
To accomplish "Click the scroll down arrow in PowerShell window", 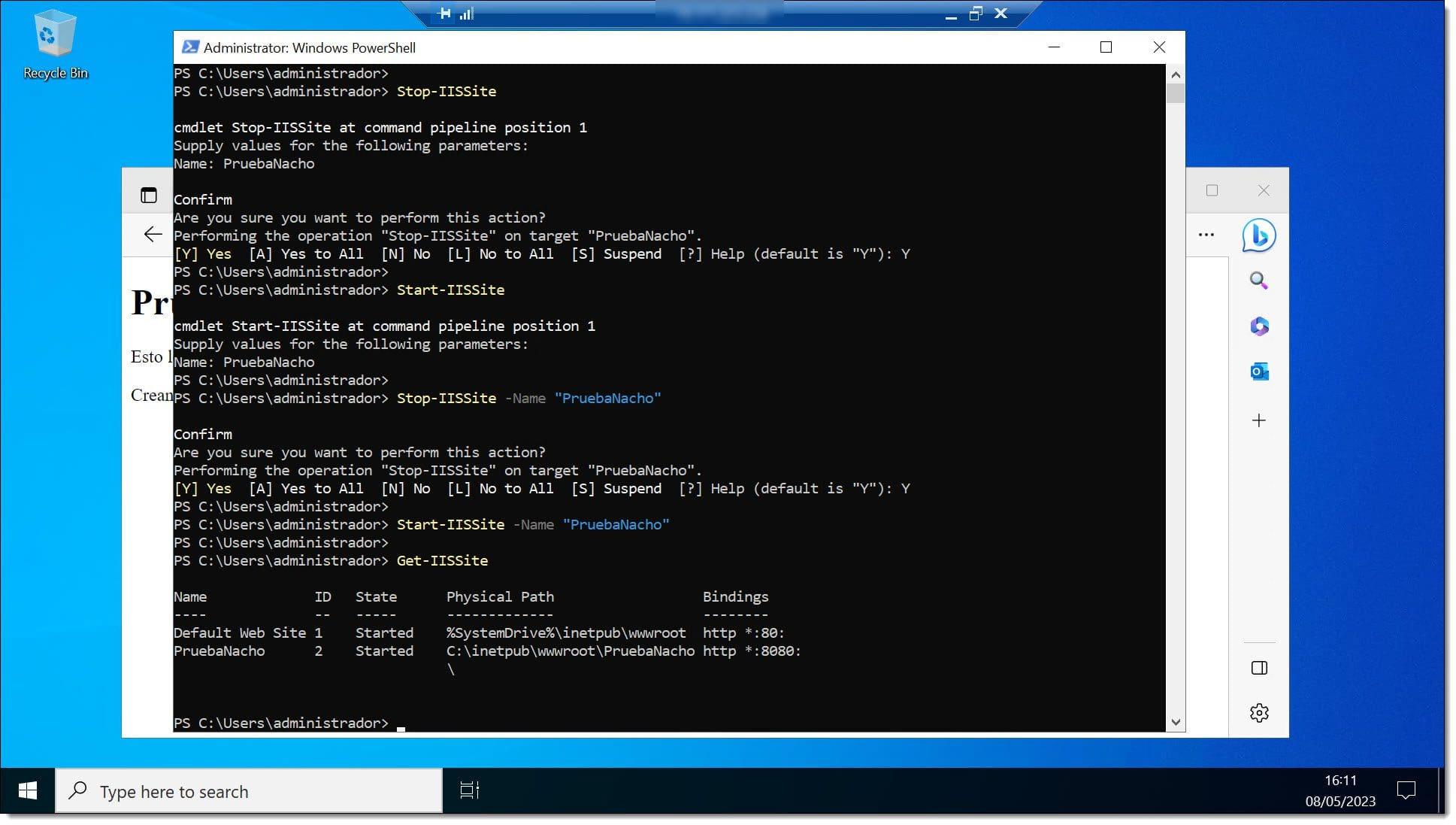I will [x=1175, y=721].
